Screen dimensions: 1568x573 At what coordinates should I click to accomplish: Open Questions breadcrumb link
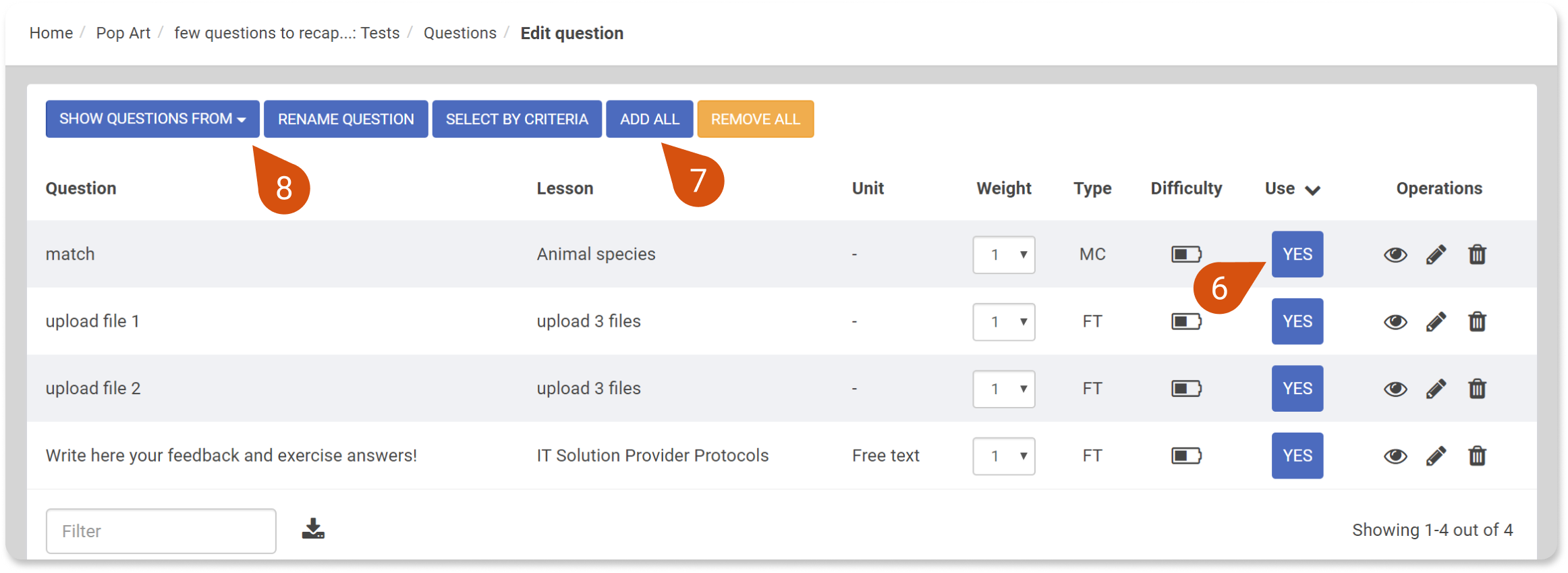[460, 33]
